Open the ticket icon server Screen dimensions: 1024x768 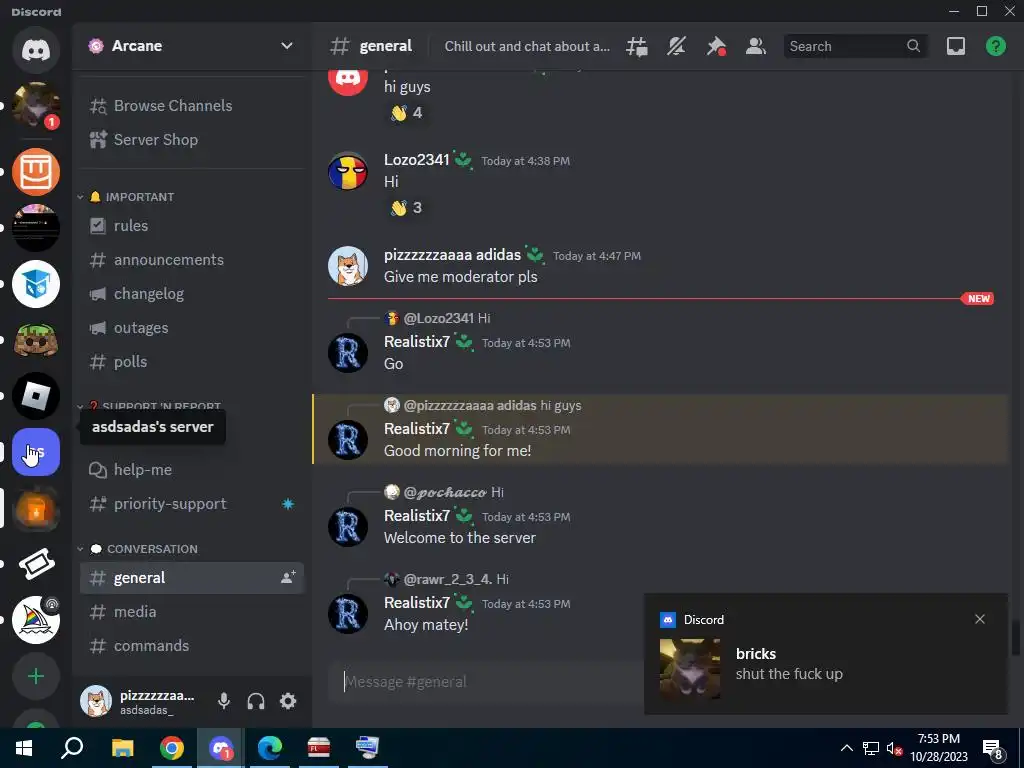click(36, 564)
